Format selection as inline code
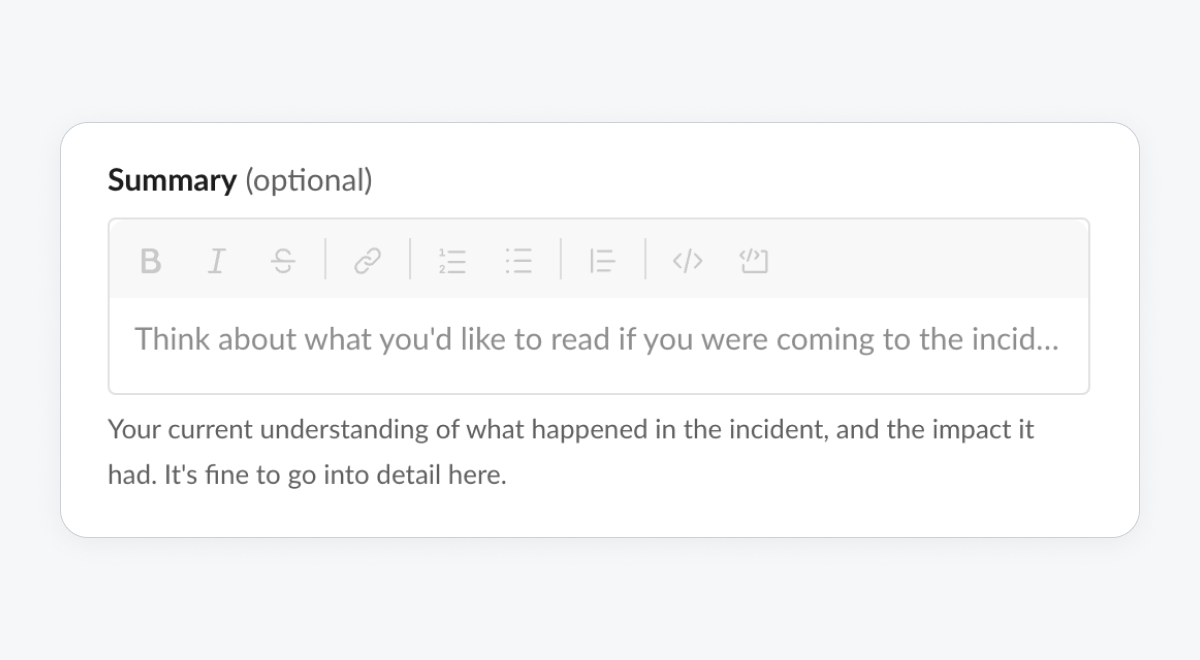This screenshot has width=1200, height=660. 687,261
